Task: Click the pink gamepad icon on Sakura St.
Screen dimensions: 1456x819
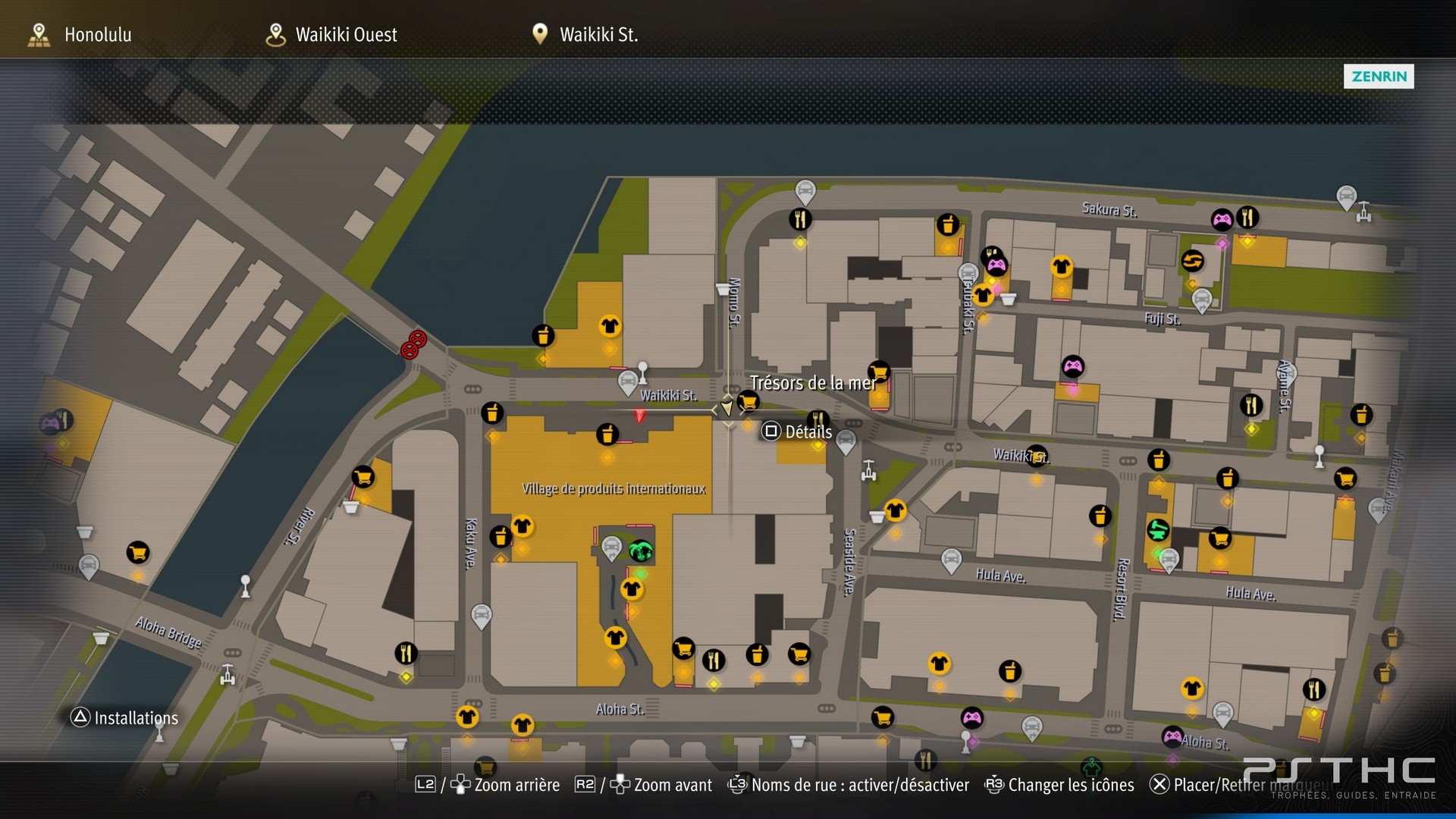Action: (x=1222, y=220)
